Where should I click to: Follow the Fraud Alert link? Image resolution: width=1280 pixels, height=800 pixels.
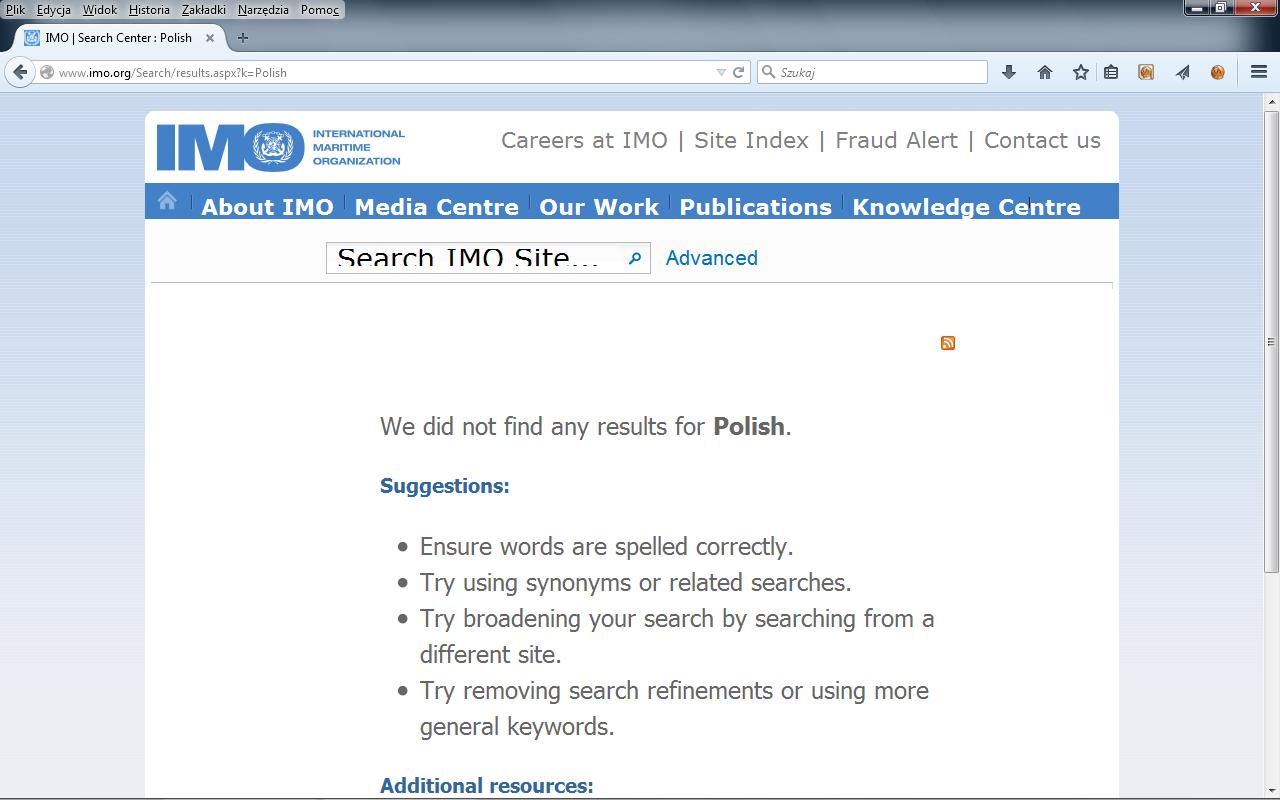[x=896, y=140]
